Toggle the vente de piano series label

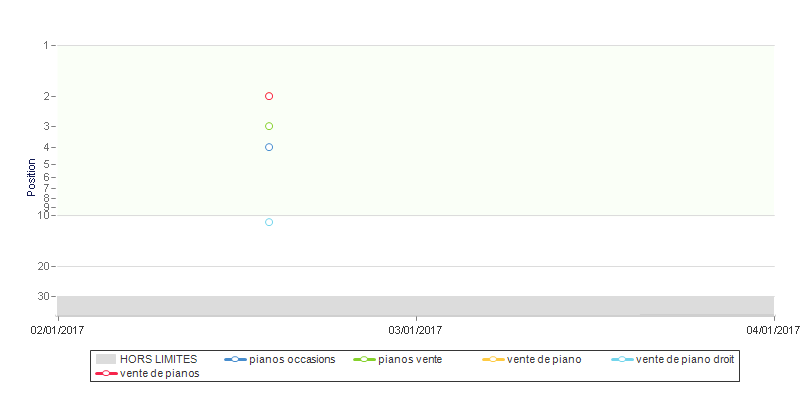[544, 359]
